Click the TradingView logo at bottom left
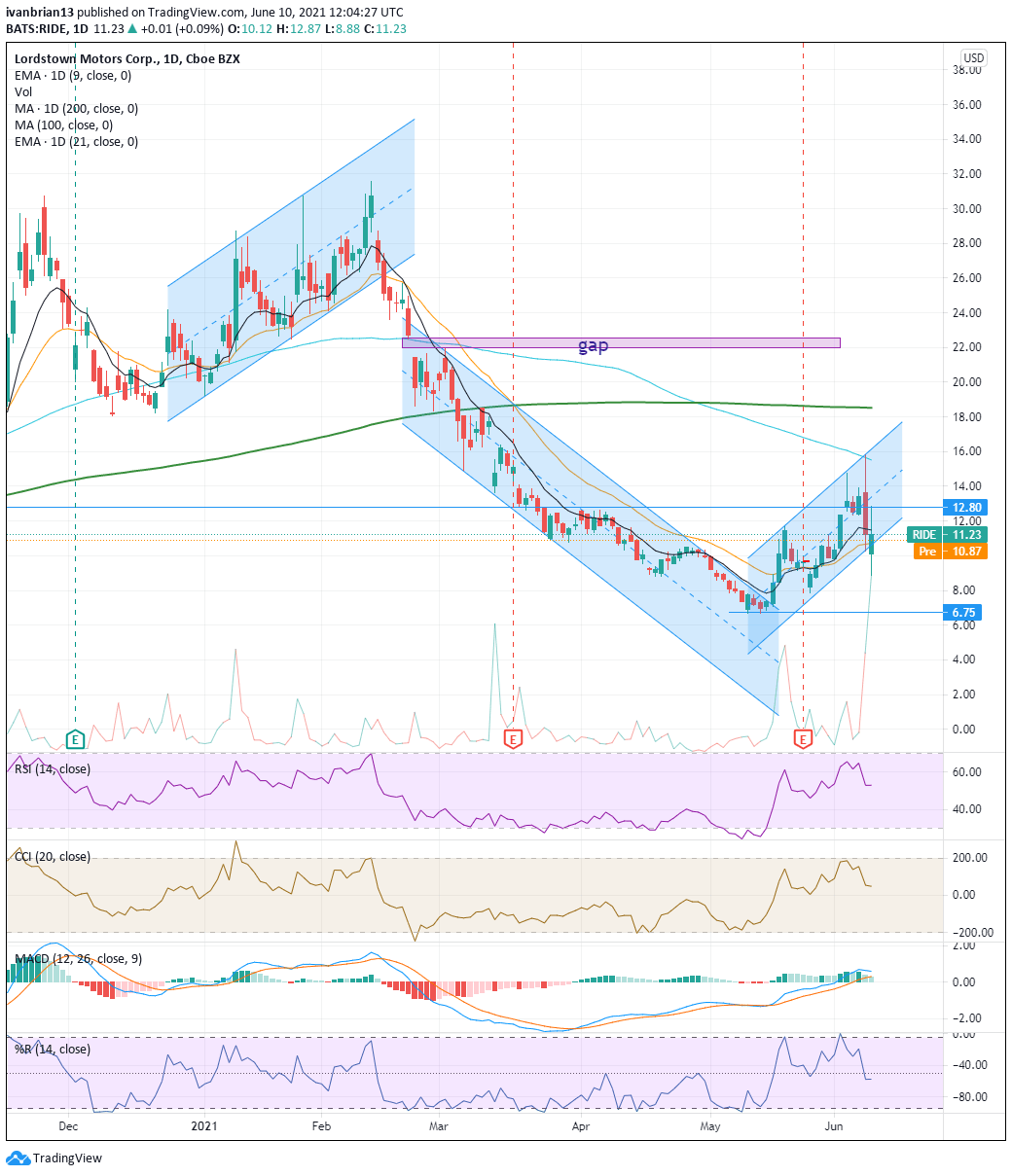This screenshot has width=1012, height=1176. click(x=54, y=1158)
